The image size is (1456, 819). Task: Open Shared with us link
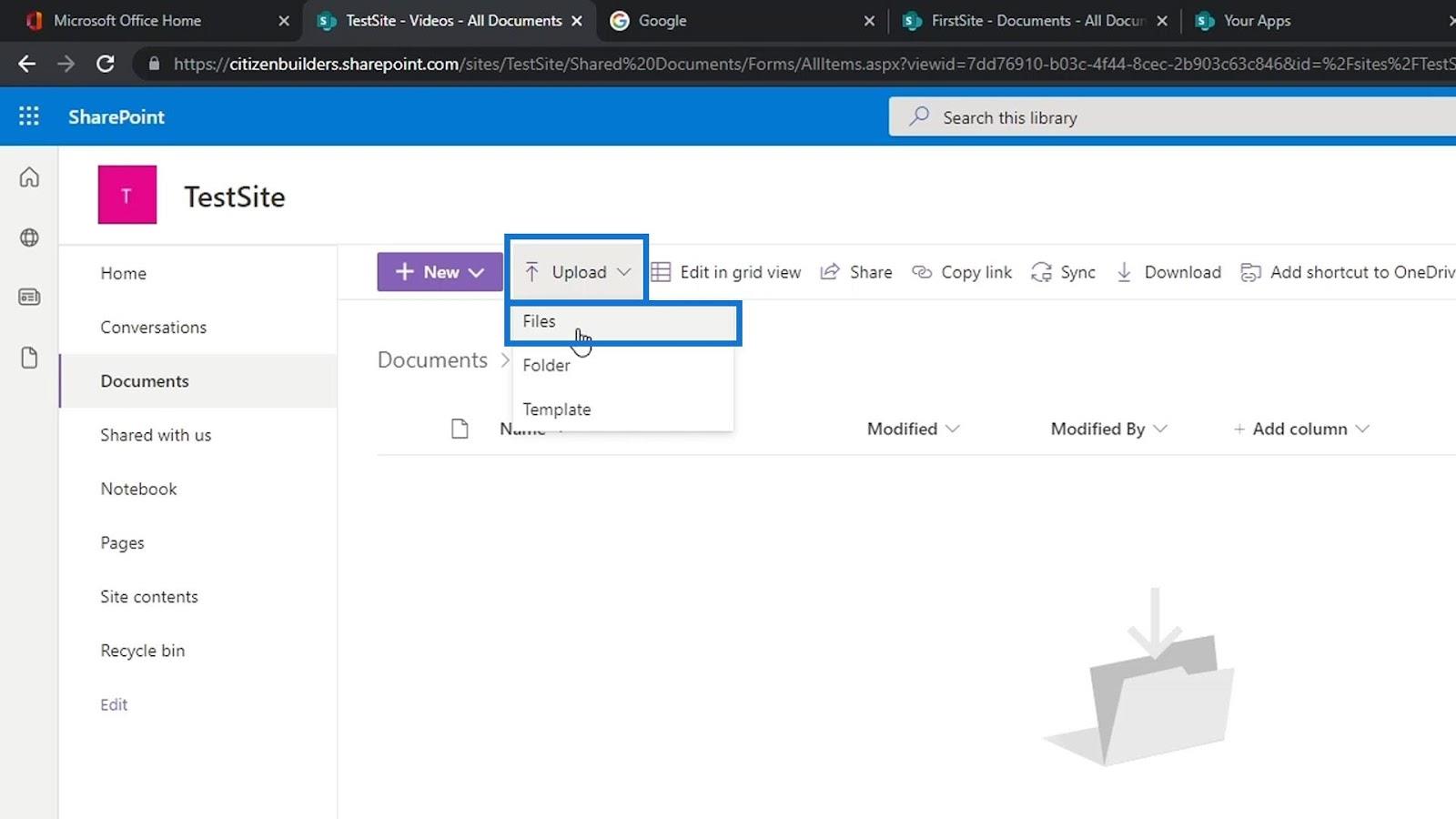click(x=156, y=435)
